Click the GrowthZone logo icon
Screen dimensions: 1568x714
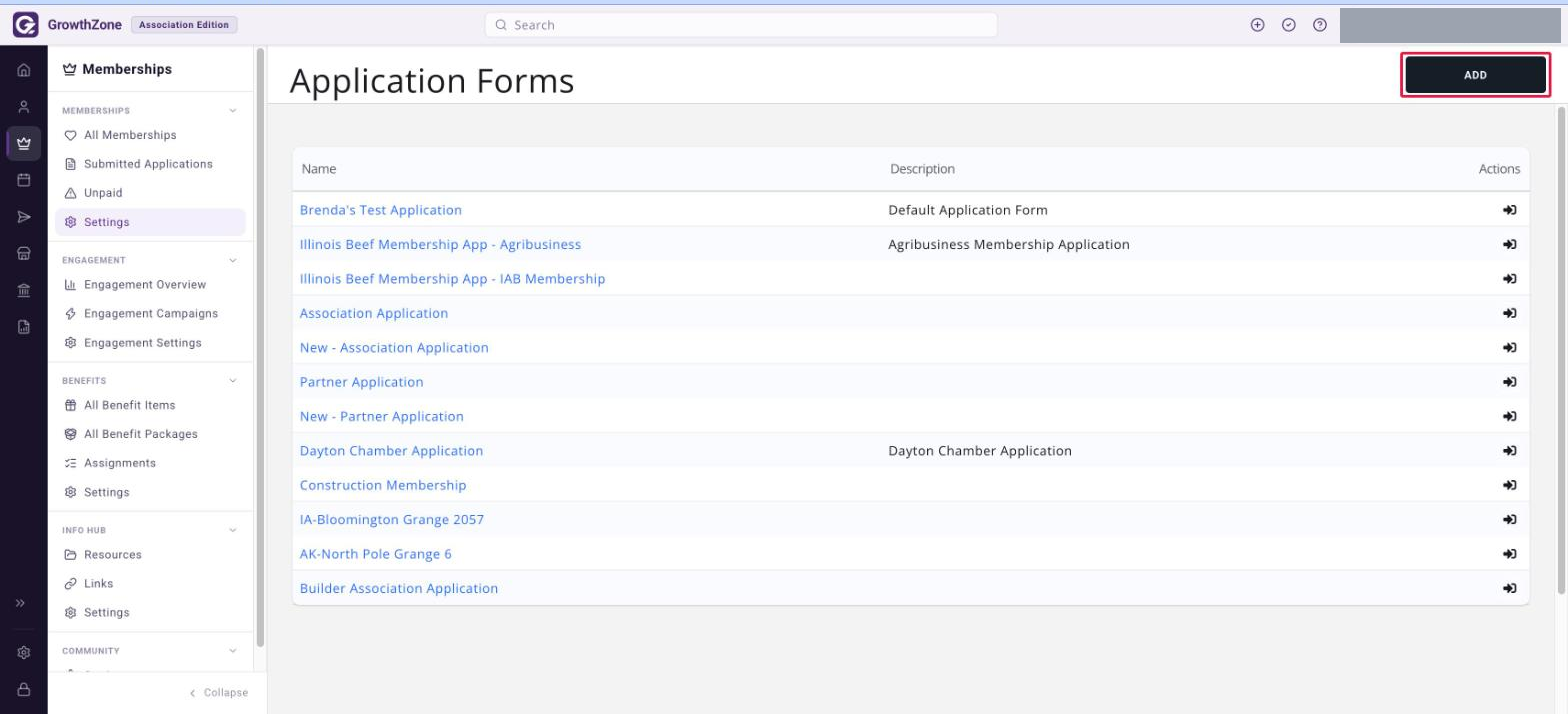(x=25, y=25)
